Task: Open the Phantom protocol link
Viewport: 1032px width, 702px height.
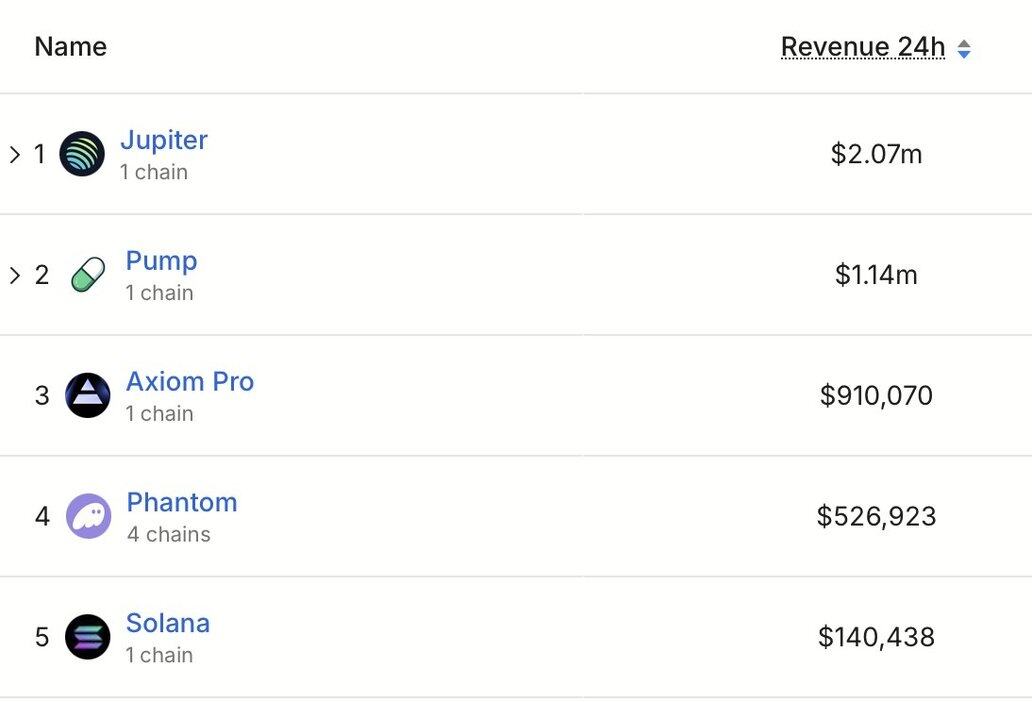Action: point(182,503)
